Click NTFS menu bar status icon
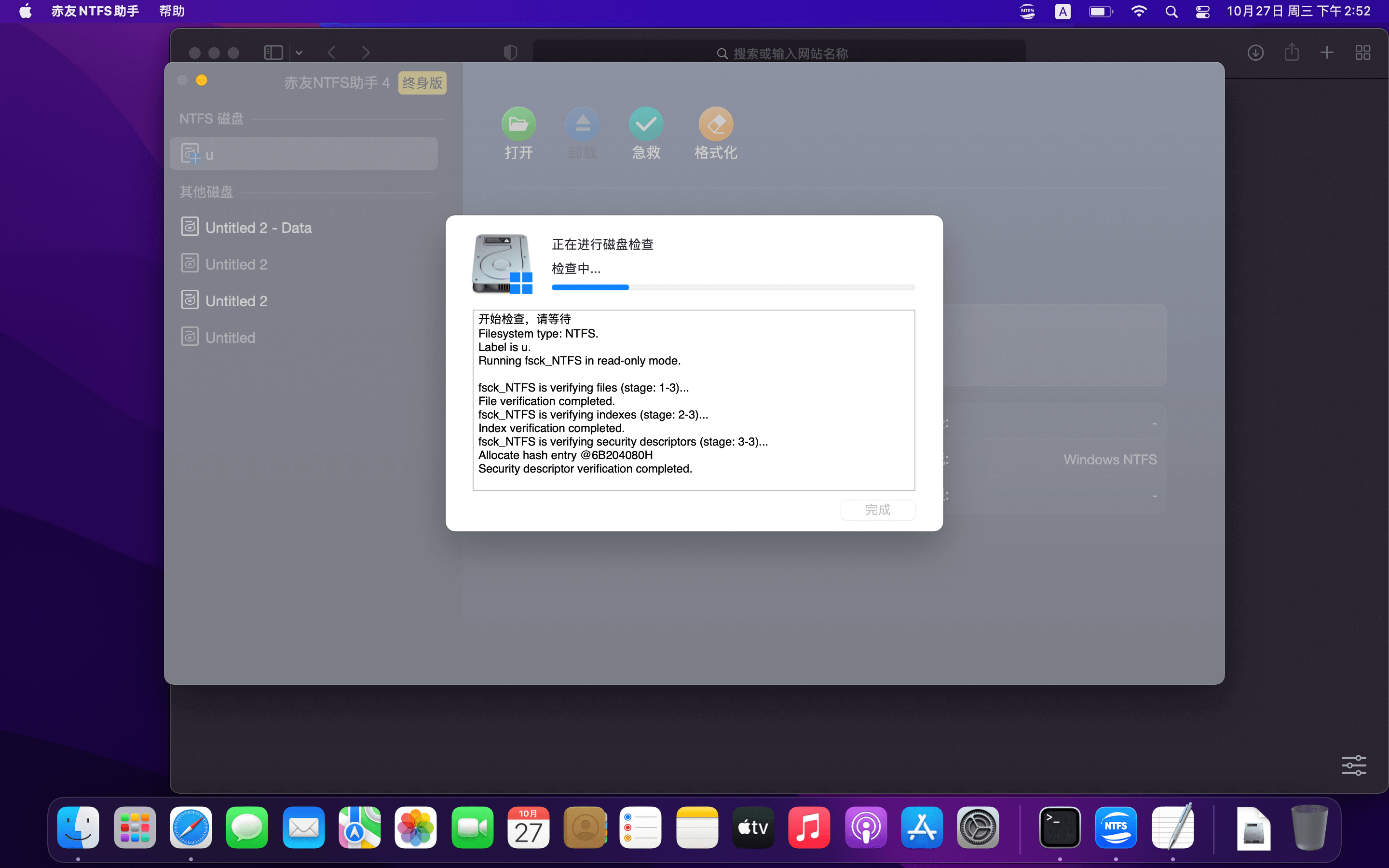The height and width of the screenshot is (868, 1389). pyautogui.click(x=1027, y=12)
